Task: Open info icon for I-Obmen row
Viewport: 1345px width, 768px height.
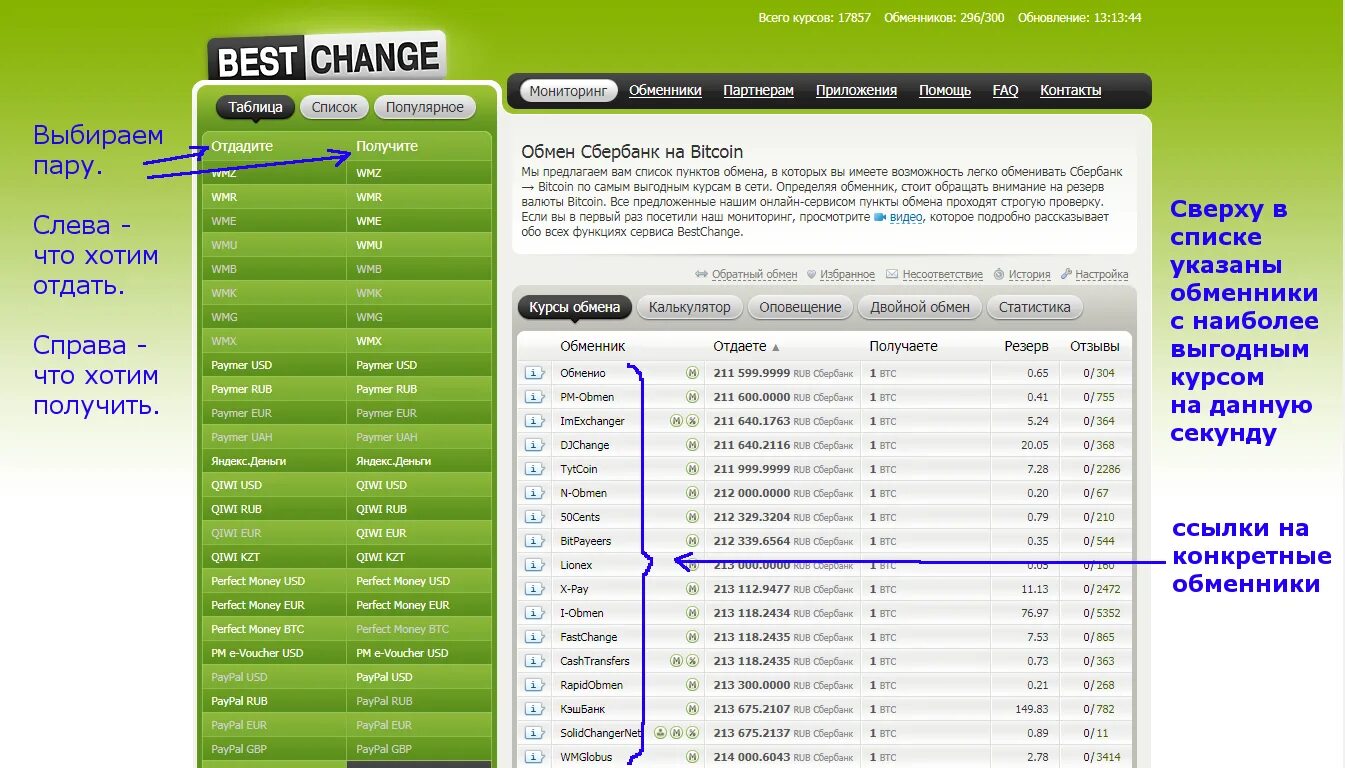Action: coord(535,613)
